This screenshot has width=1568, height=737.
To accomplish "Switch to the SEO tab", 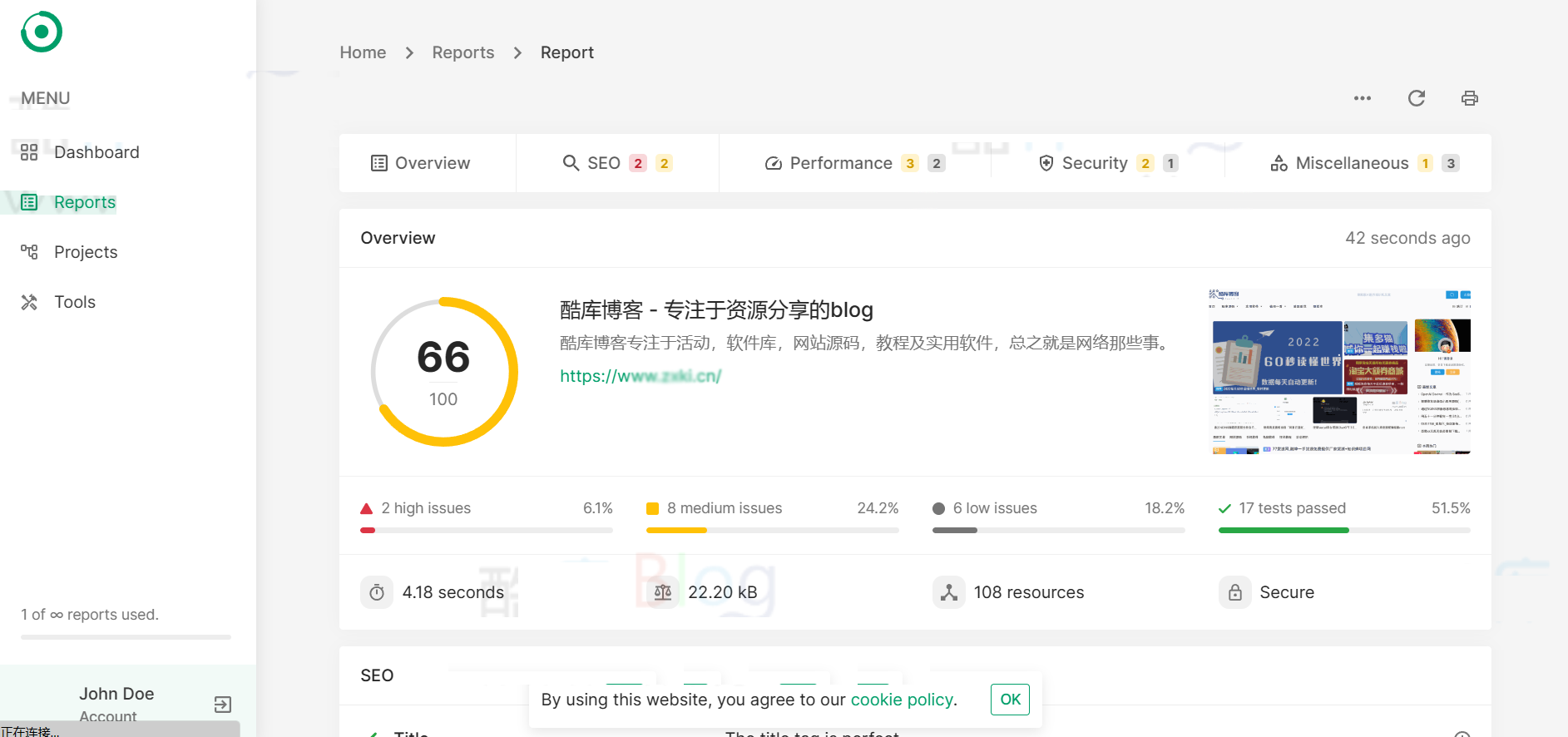I will (x=617, y=163).
